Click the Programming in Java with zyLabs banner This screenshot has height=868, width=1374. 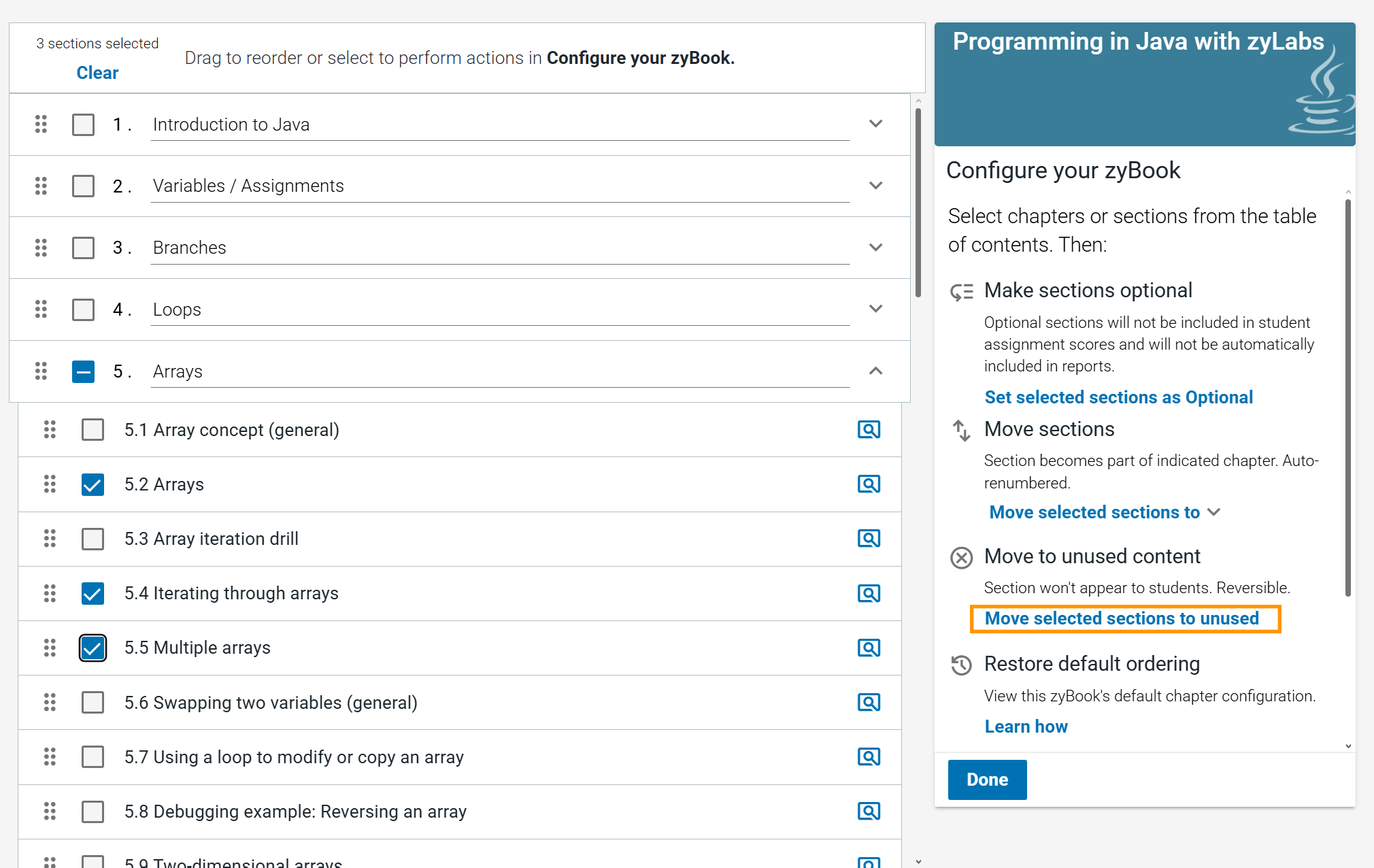1145,84
